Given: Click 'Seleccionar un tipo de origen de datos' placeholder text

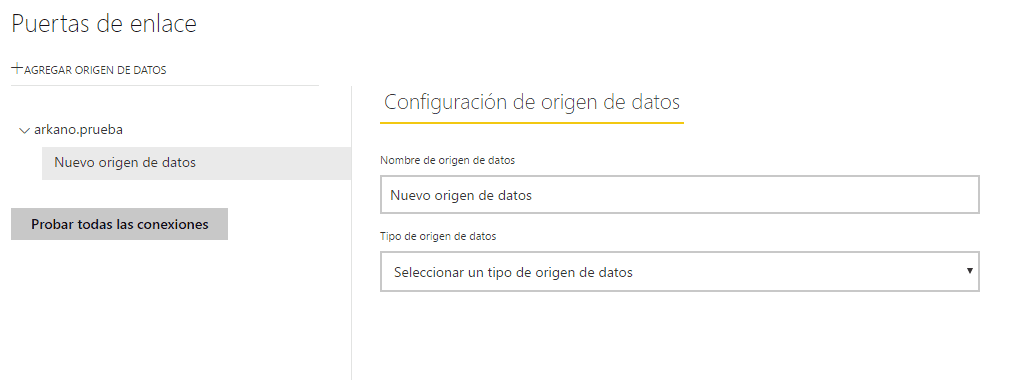Looking at the screenshot, I should 514,272.
